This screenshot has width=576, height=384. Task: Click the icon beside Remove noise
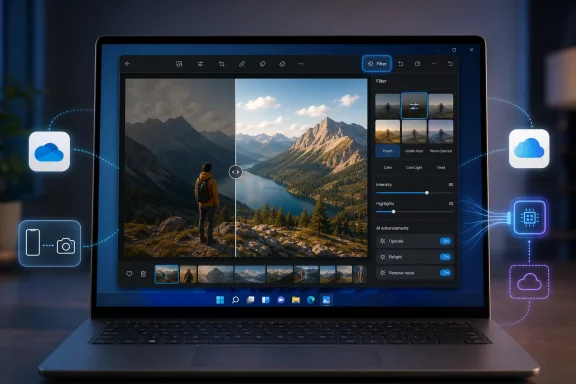coord(383,273)
